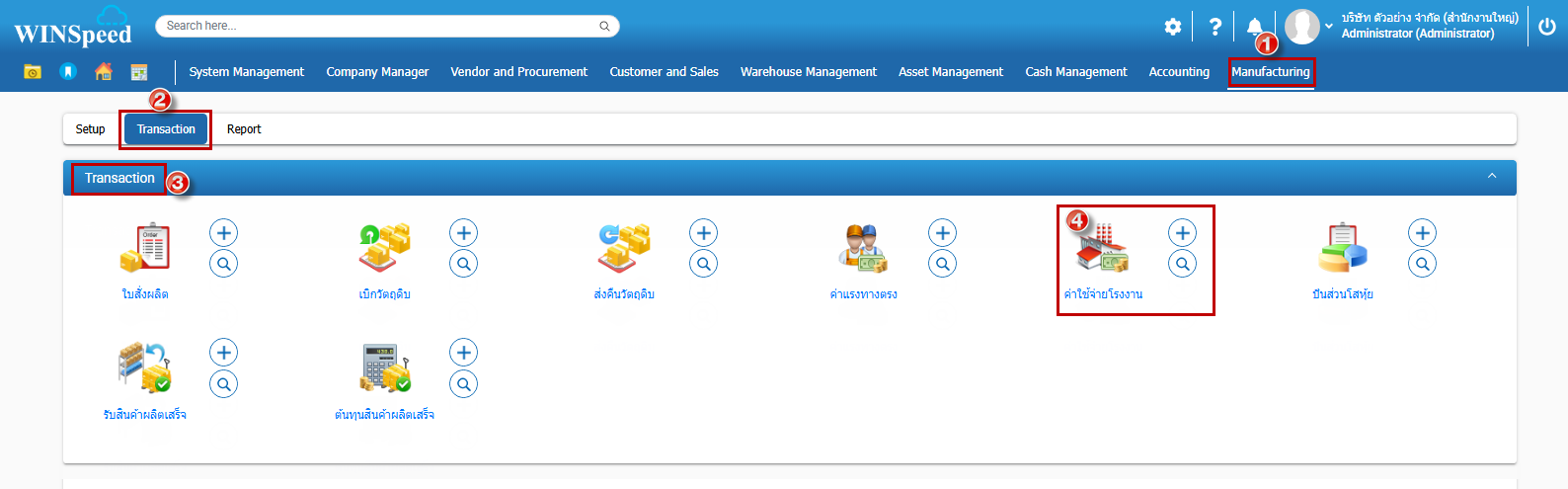Open the ค่าใช้จ่ายโรงงาน factory expense icon
1568x489 pixels.
(1103, 250)
